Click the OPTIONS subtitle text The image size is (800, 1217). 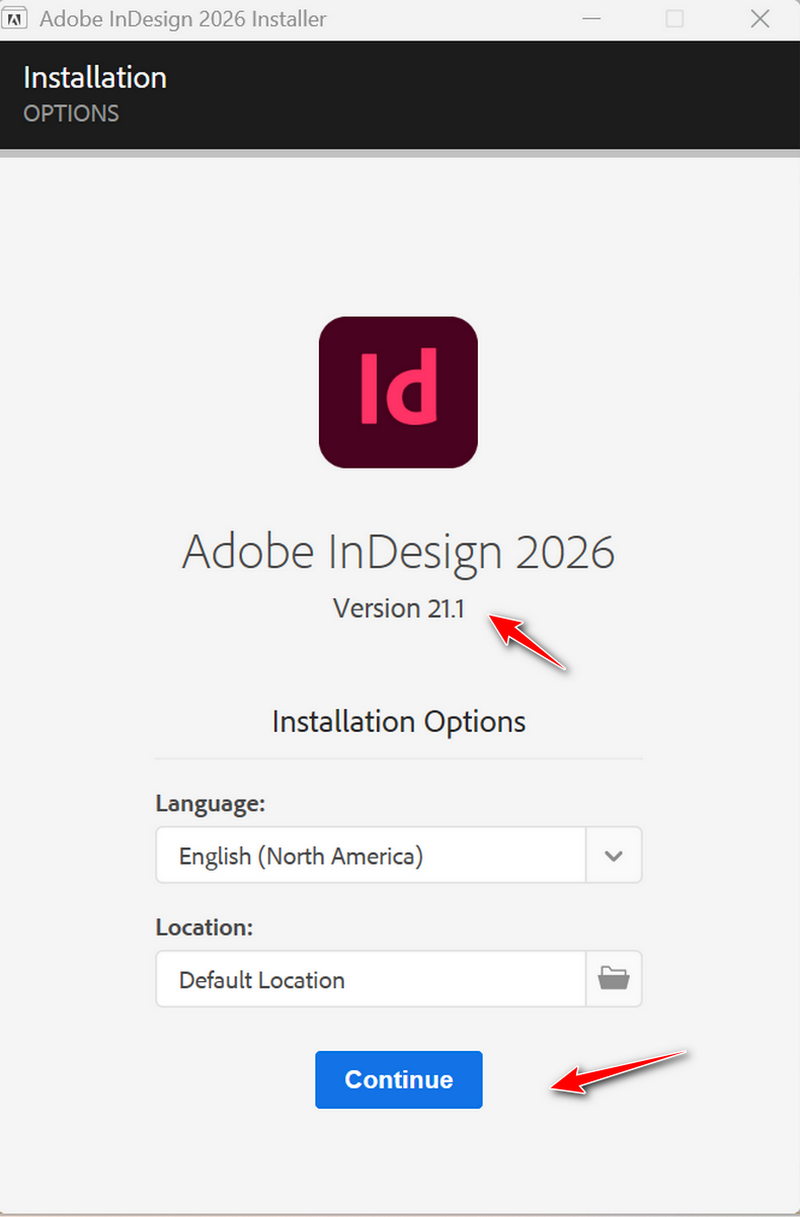(x=71, y=113)
